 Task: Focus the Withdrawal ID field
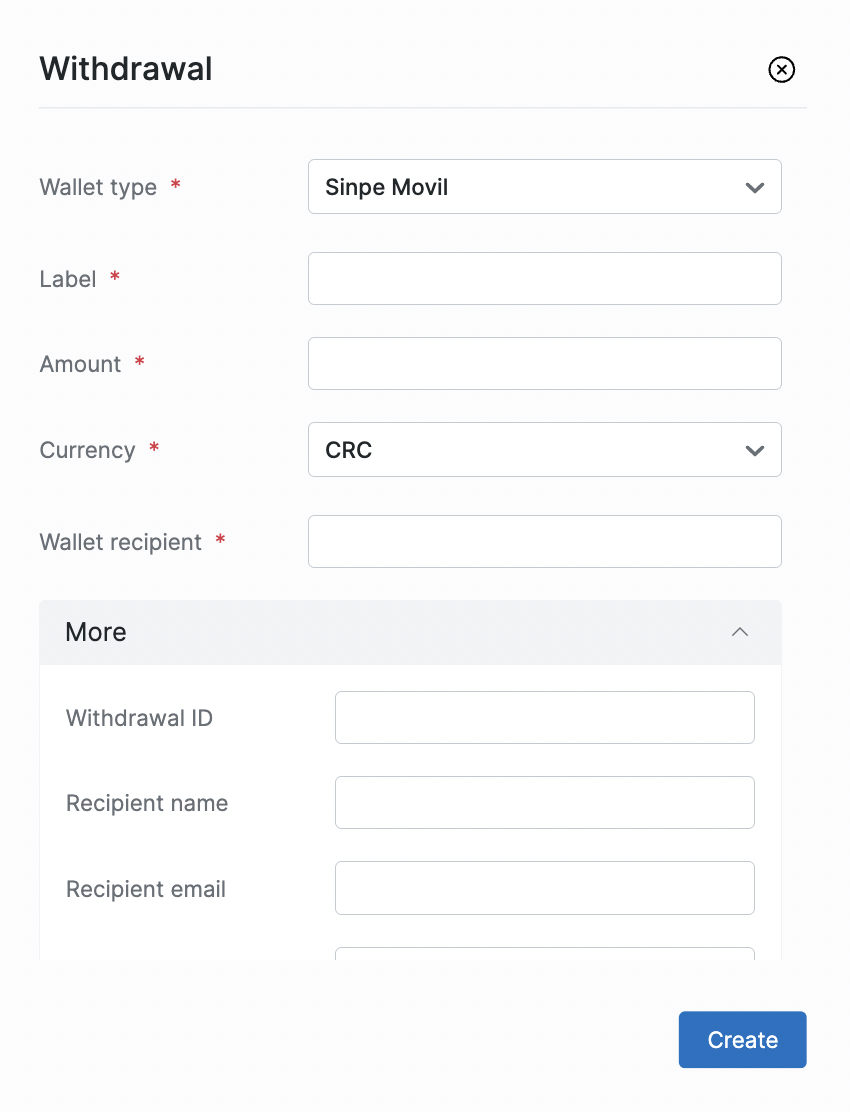(x=544, y=717)
